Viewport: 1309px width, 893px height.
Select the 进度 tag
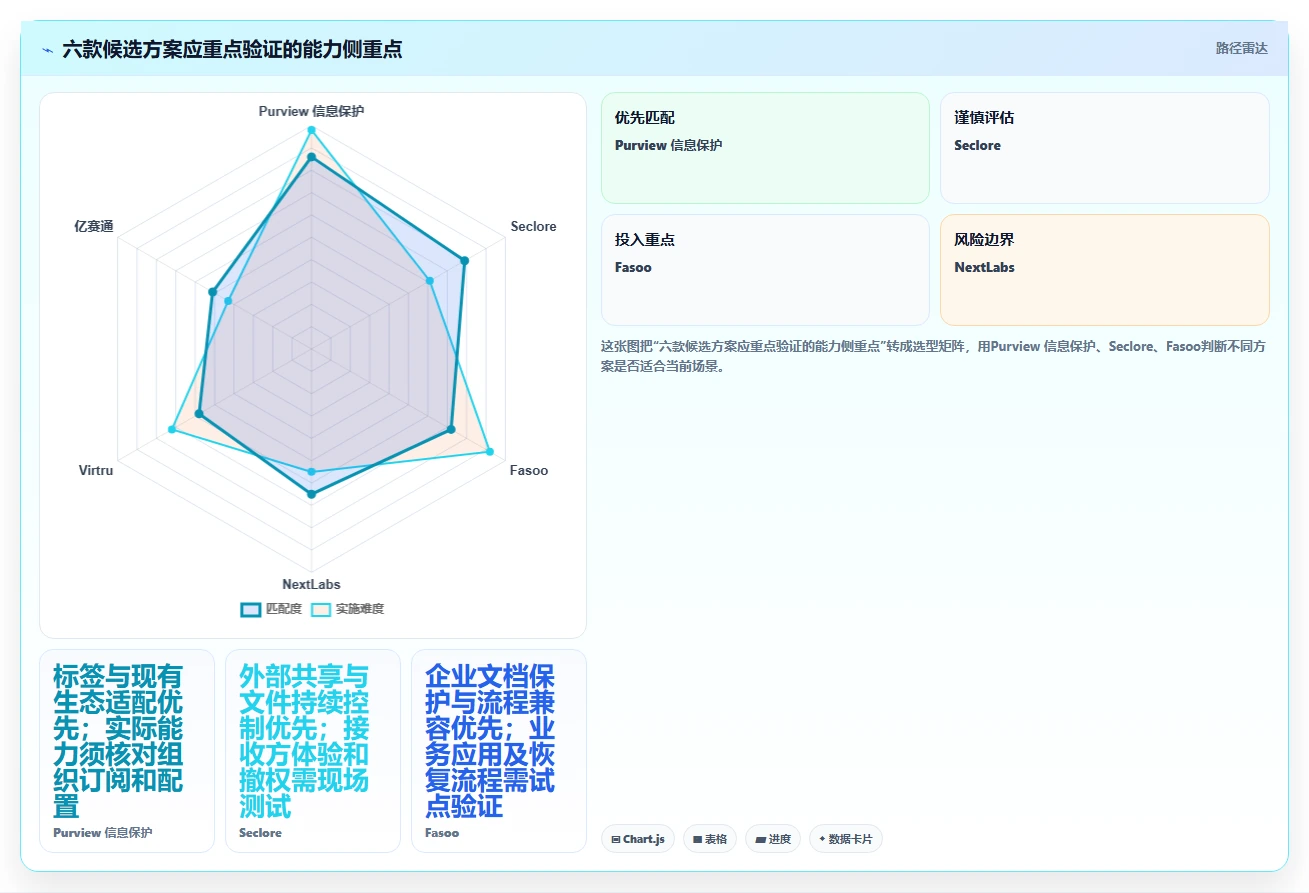pyautogui.click(x=773, y=839)
